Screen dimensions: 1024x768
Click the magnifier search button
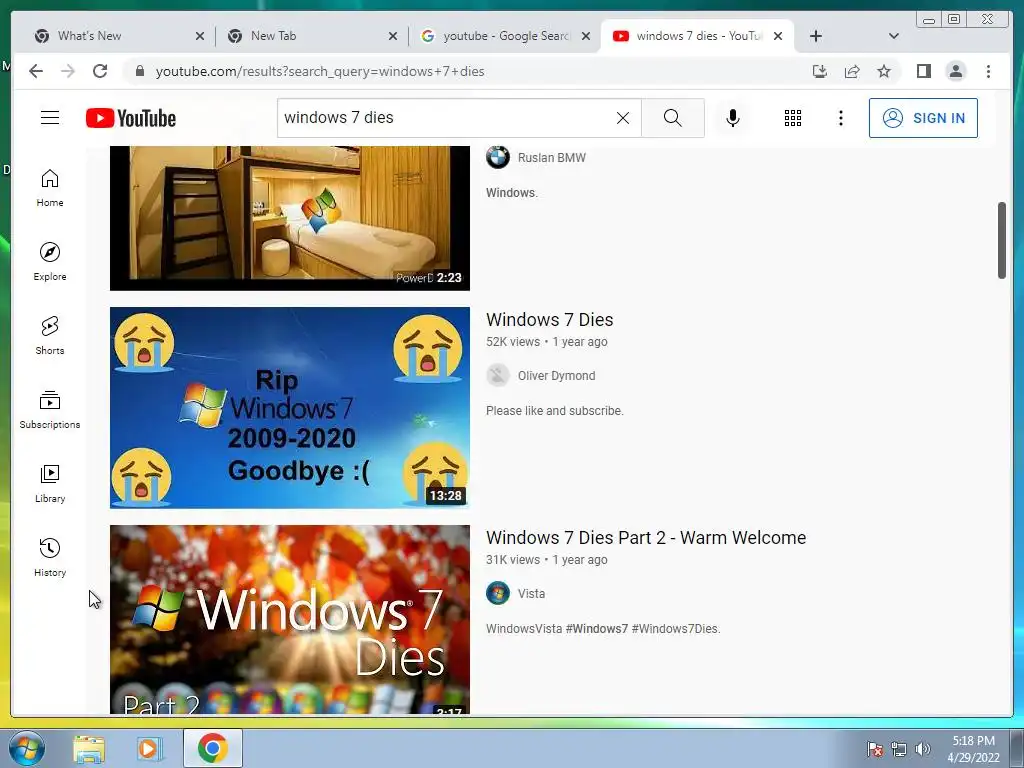coord(673,118)
